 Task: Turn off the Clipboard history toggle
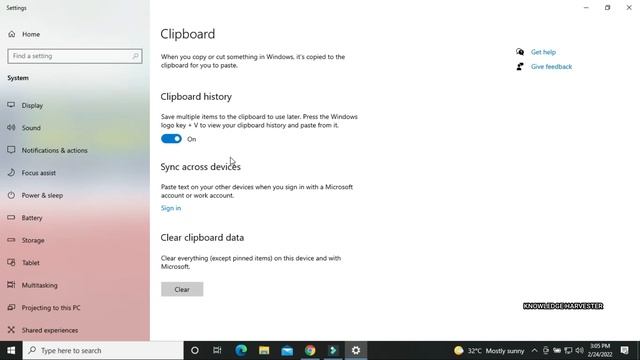point(171,139)
